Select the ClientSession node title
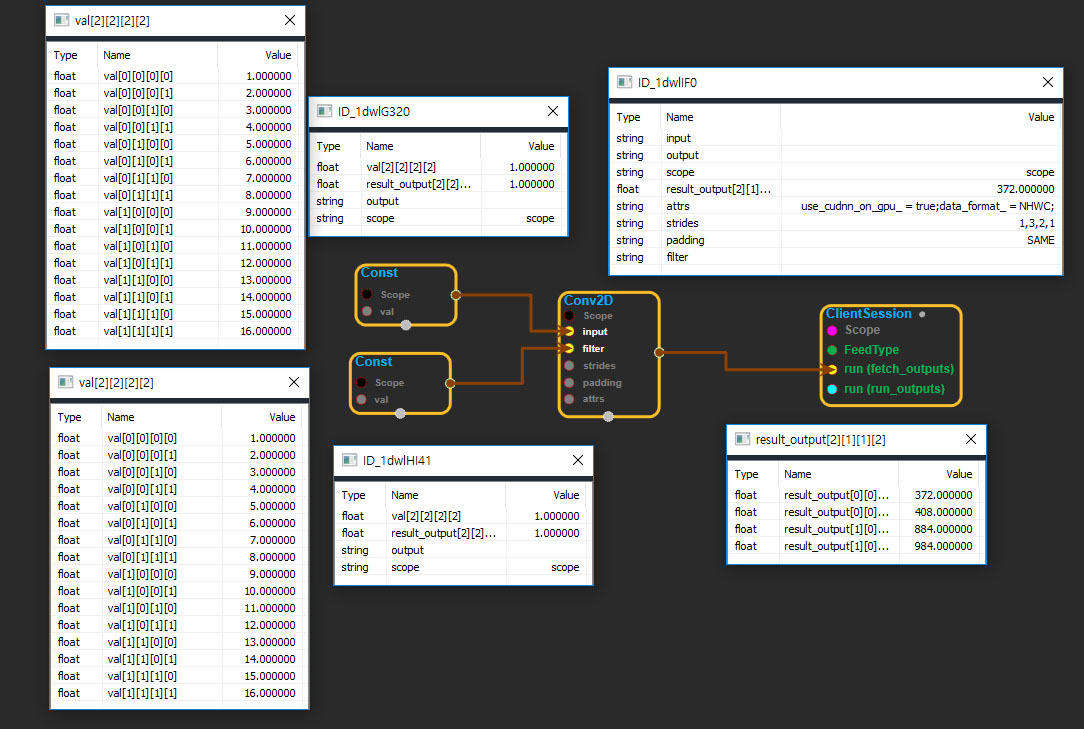Screen dimensions: 1084x729 click(868, 314)
